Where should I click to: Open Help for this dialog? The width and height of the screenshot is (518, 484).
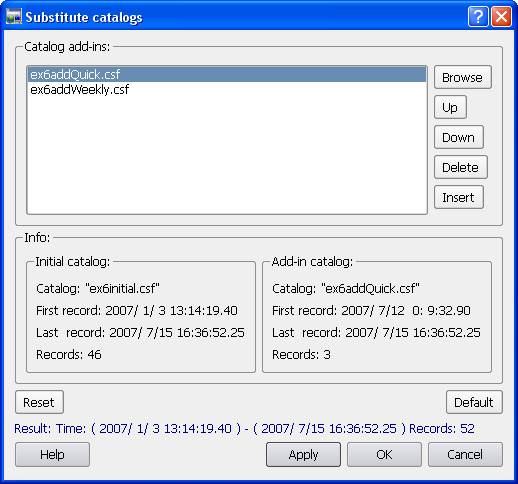tap(52, 455)
